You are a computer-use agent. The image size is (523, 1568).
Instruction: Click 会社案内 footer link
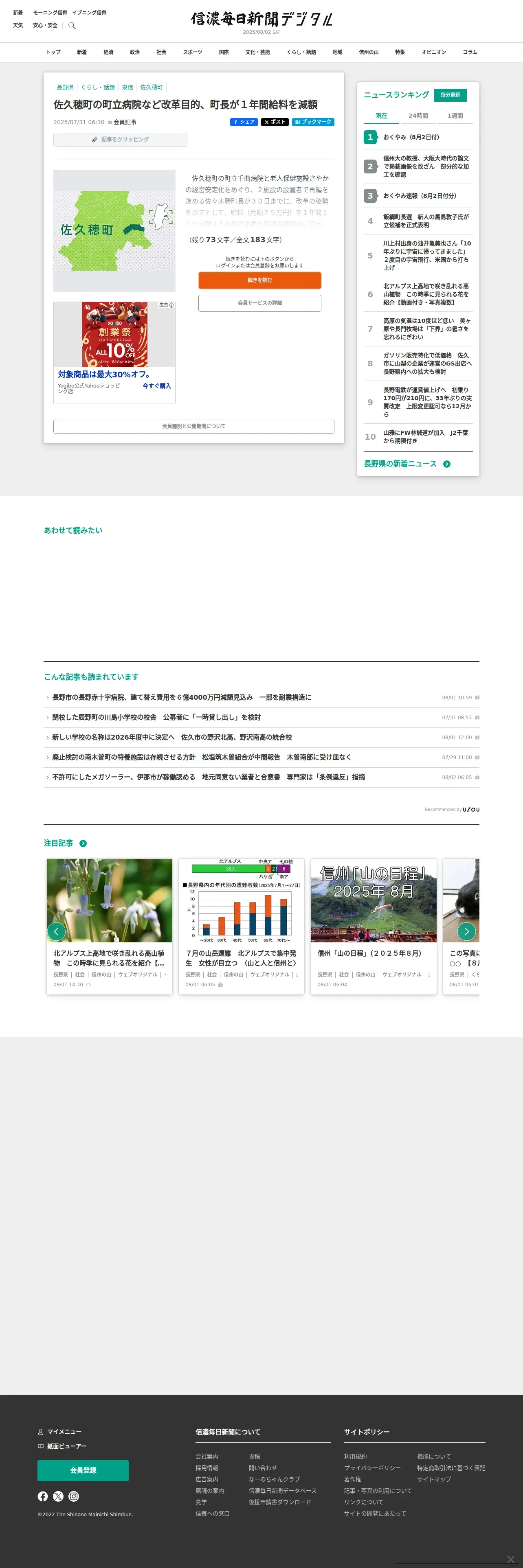click(207, 1456)
